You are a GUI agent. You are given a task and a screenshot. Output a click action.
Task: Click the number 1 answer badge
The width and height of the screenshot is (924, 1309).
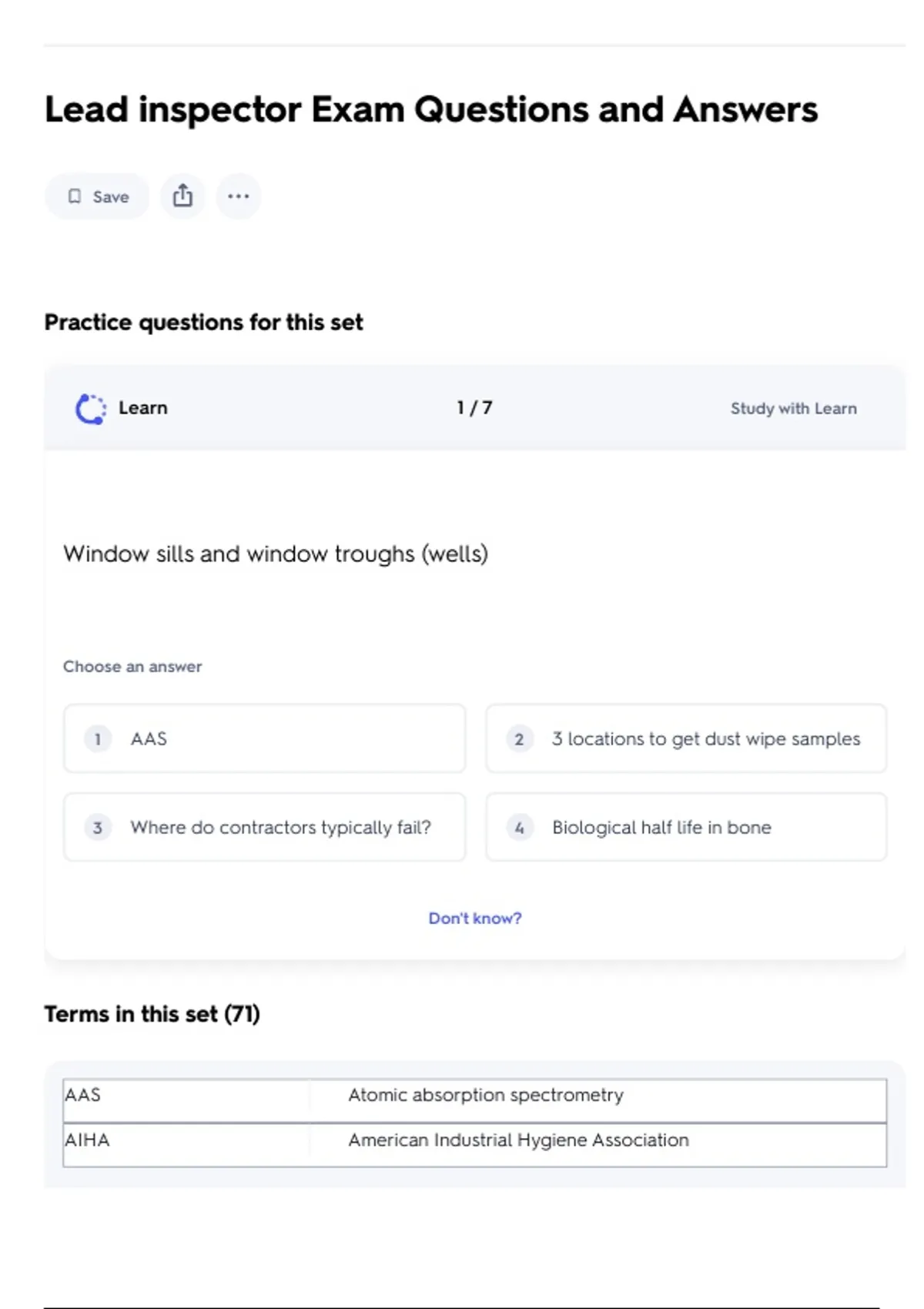98,739
